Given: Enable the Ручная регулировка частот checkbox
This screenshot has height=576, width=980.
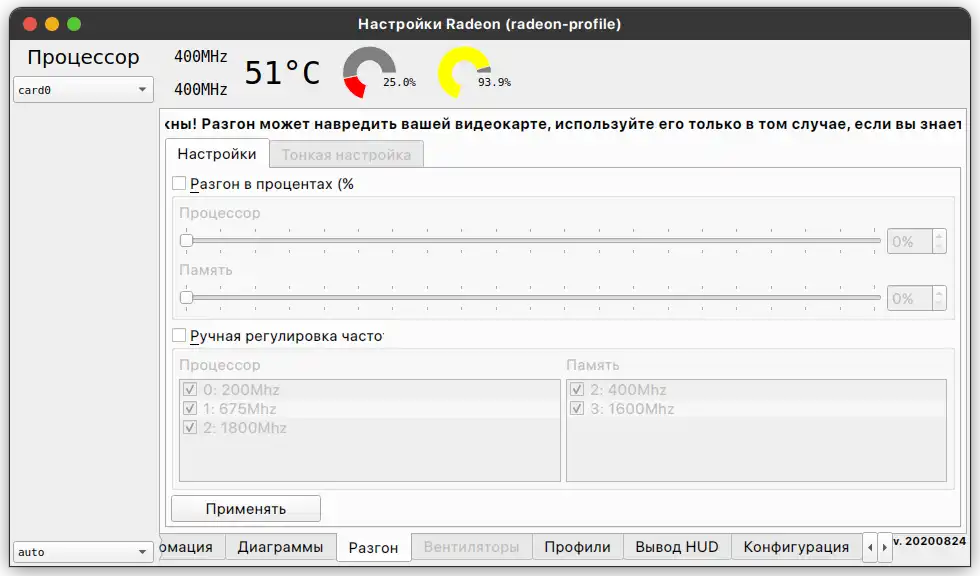Looking at the screenshot, I should tap(179, 335).
